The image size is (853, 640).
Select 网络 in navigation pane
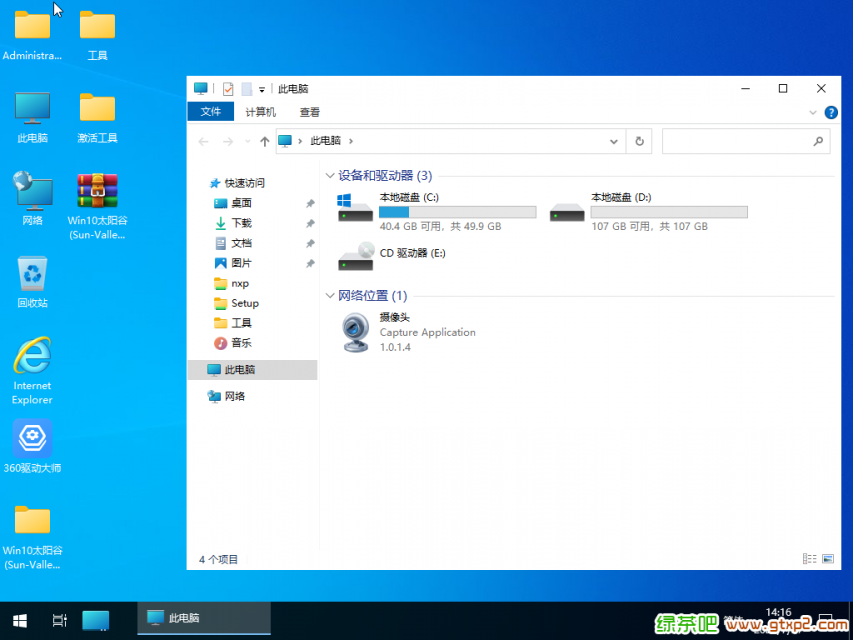click(x=226, y=396)
